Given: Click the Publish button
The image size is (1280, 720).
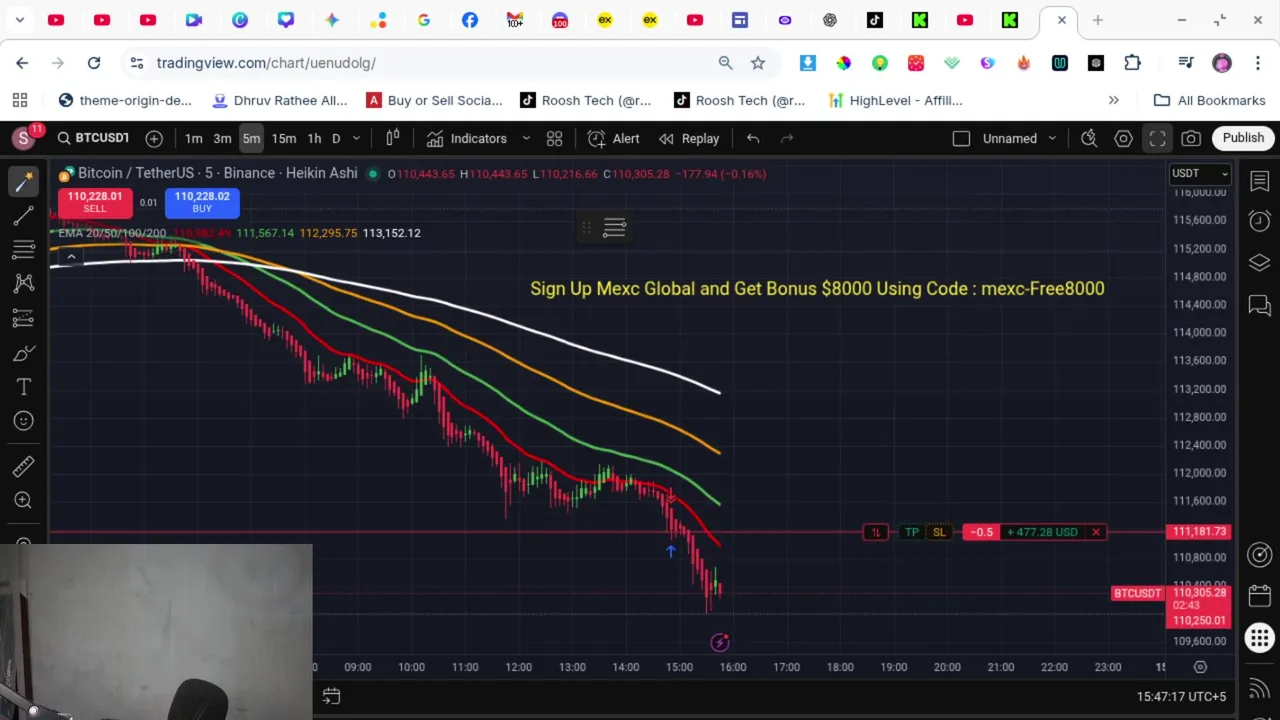Looking at the screenshot, I should pos(1243,138).
